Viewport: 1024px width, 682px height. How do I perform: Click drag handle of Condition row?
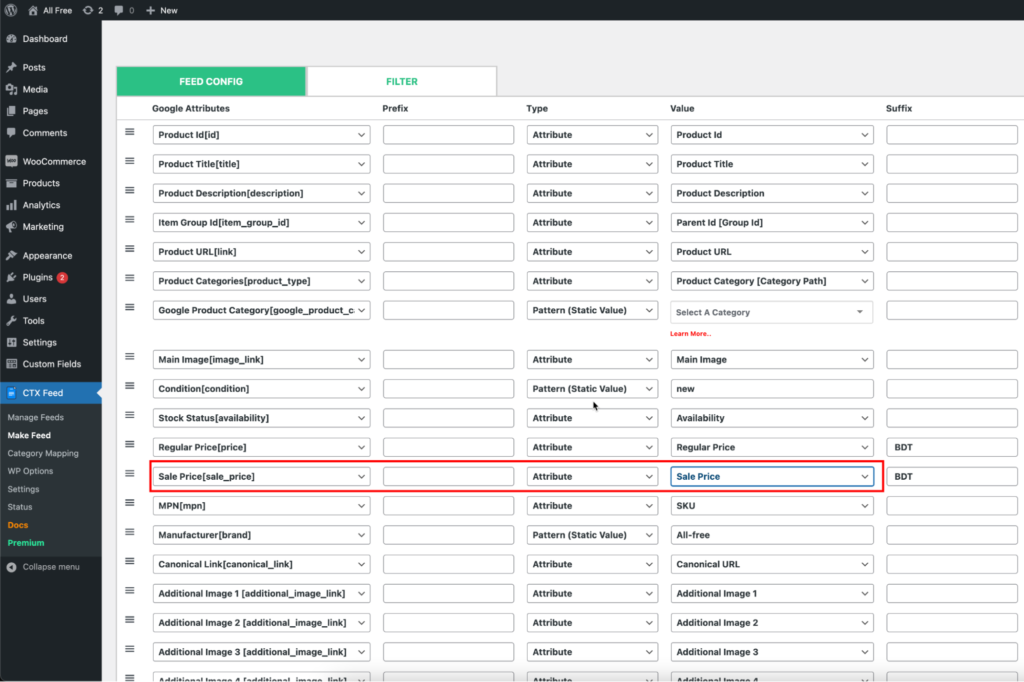(130, 386)
